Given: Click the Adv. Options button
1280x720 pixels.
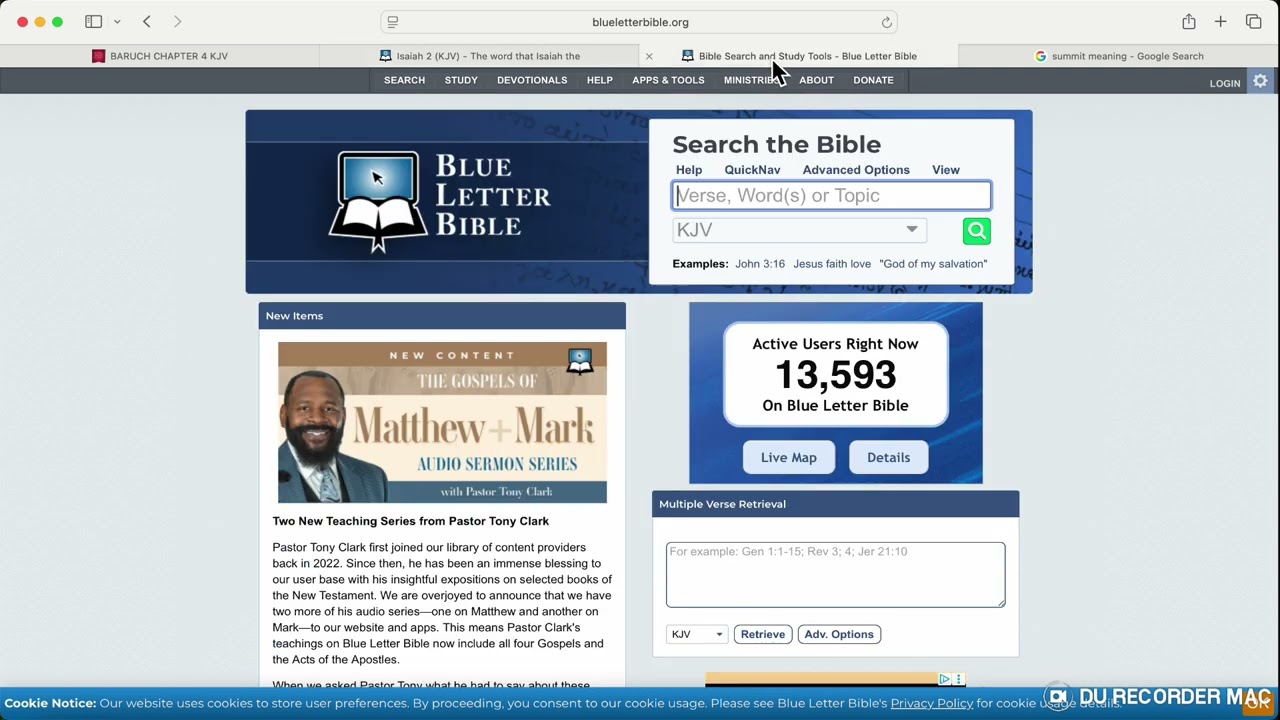Looking at the screenshot, I should pyautogui.click(x=839, y=634).
